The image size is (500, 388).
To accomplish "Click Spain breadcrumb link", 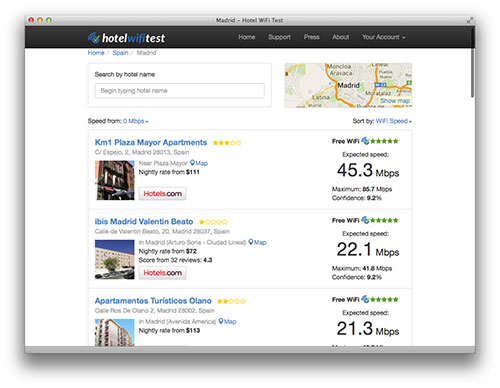I will 120,53.
